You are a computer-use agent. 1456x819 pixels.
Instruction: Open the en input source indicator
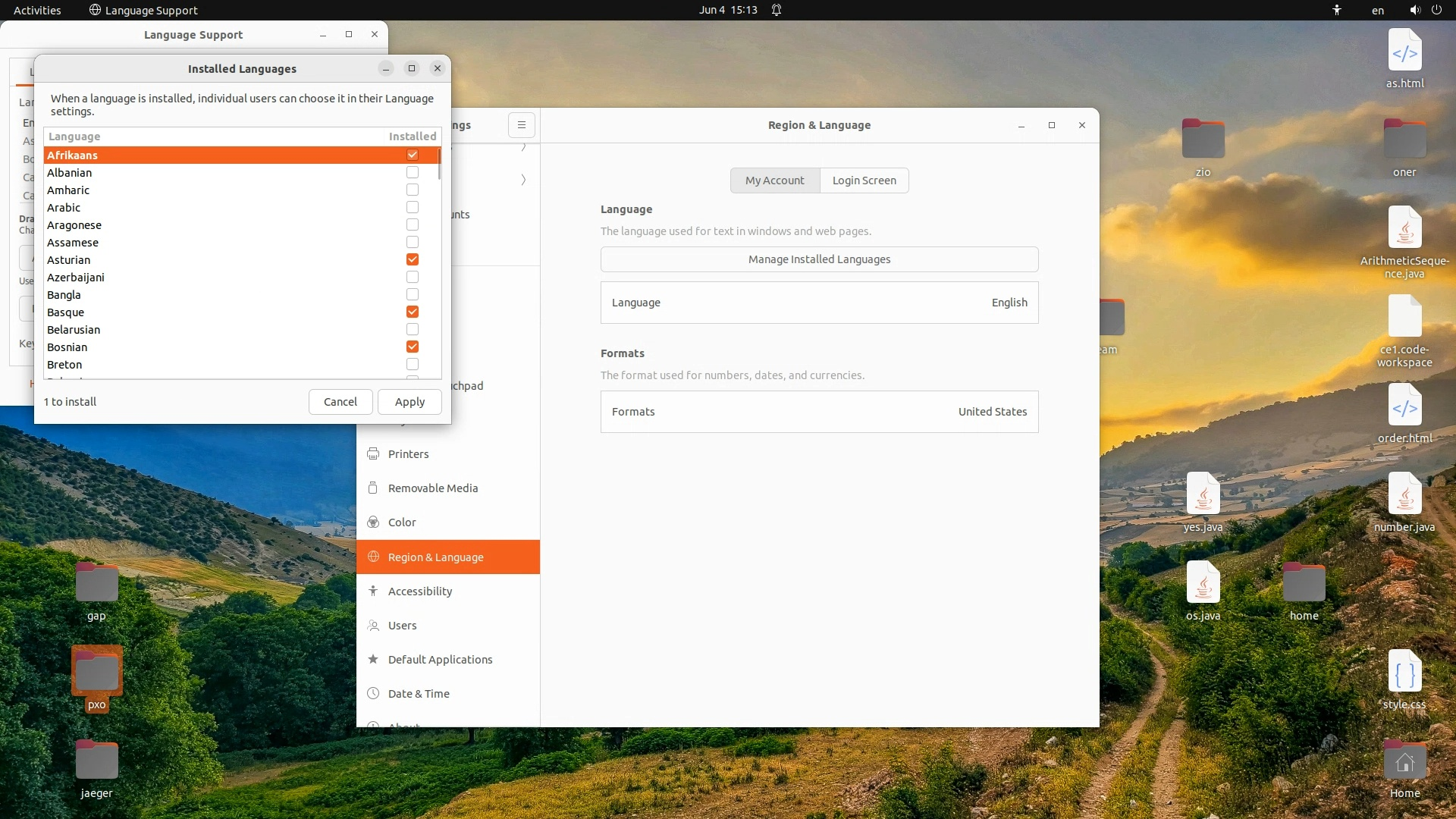(1378, 10)
